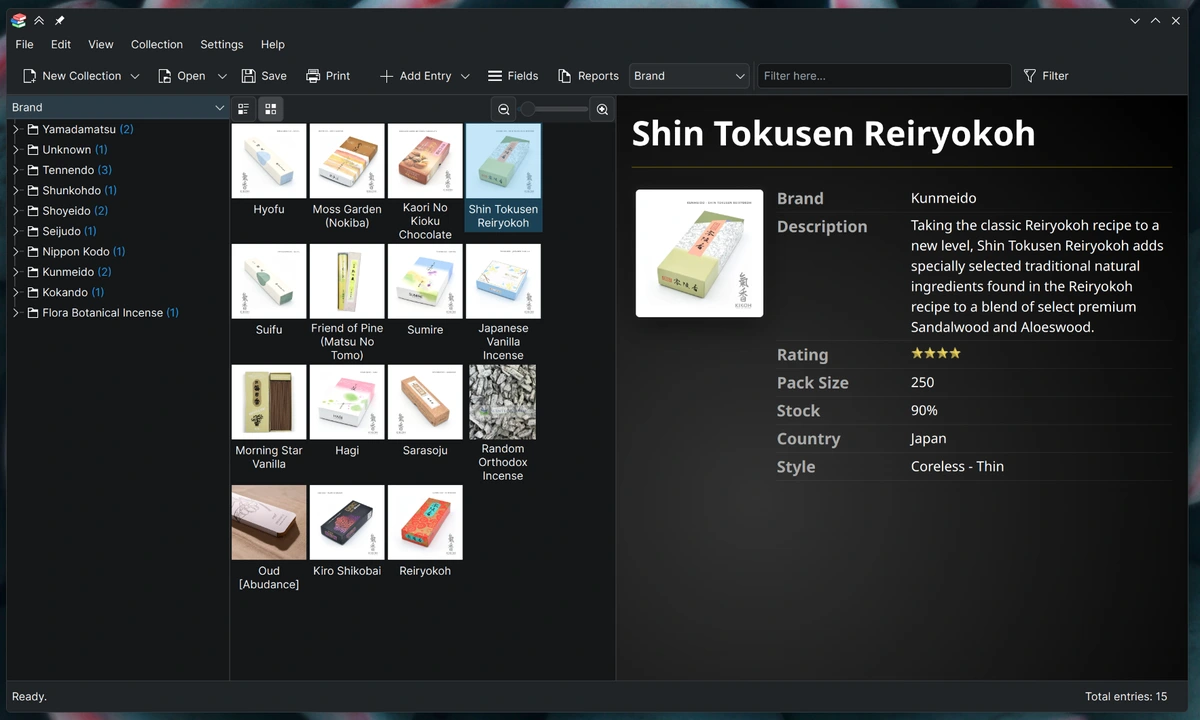
Task: Select the Nippon Kodo tree item
Action: pyautogui.click(x=83, y=251)
